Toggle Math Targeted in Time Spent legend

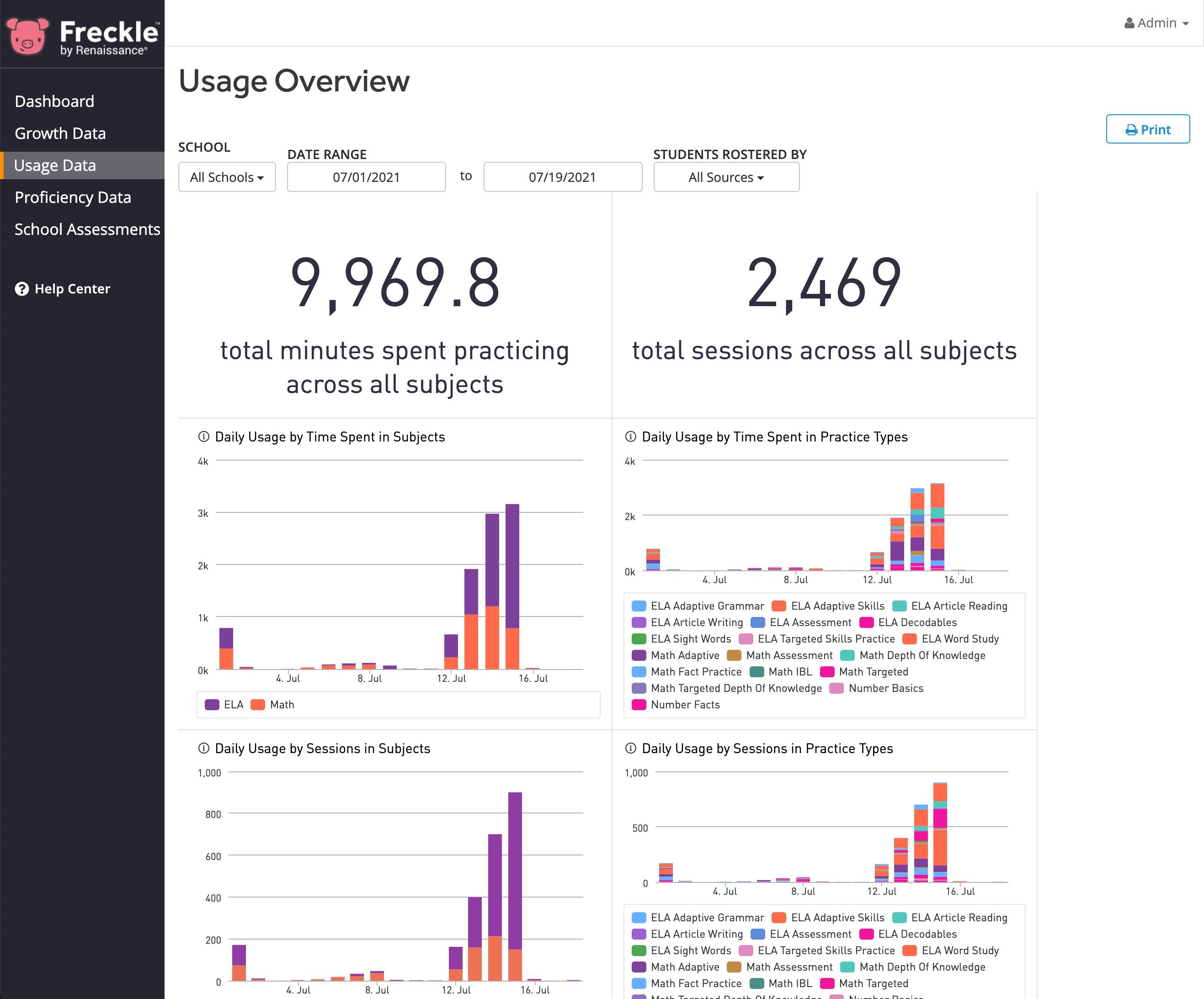[x=864, y=672]
